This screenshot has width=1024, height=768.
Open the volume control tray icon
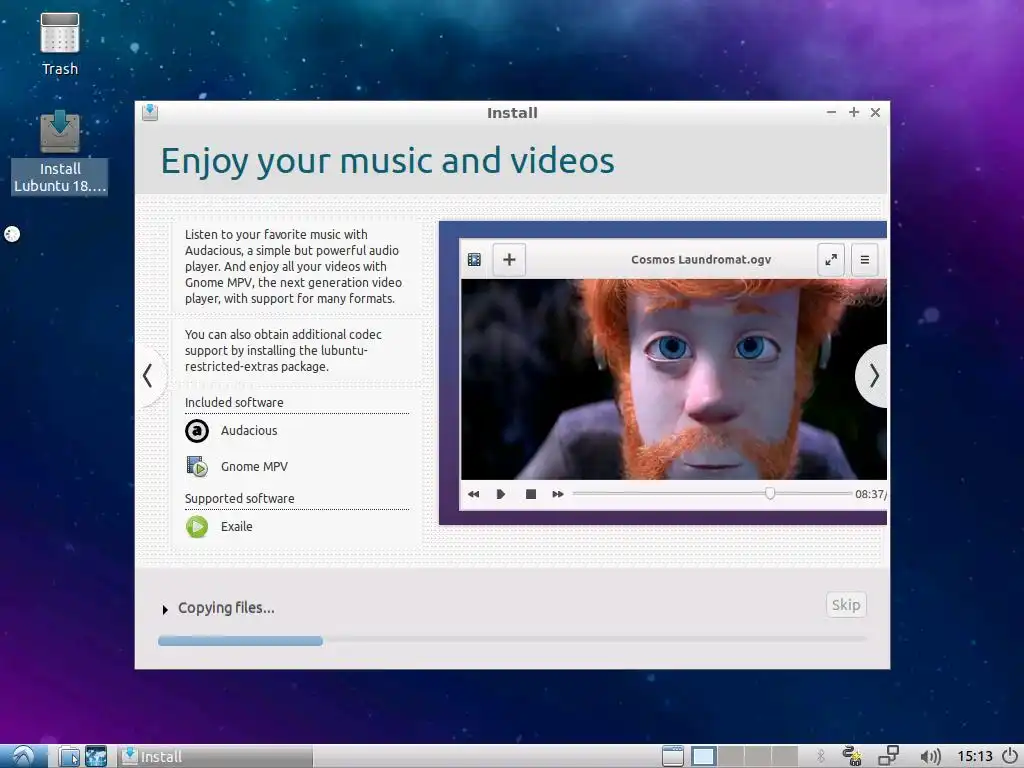(930, 756)
